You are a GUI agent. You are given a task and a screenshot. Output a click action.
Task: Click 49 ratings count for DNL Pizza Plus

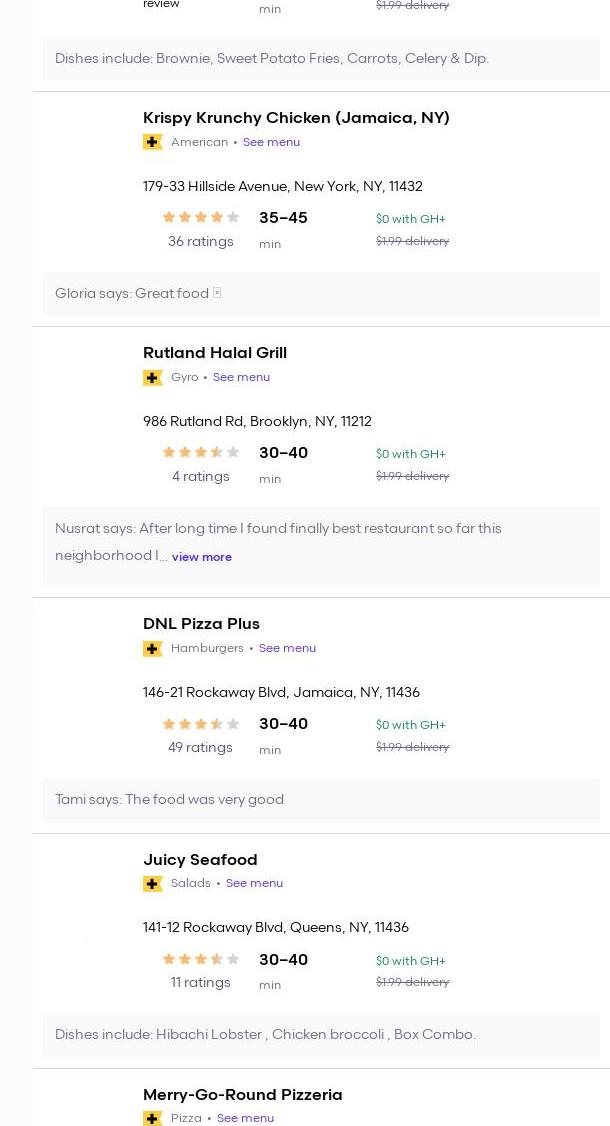(x=200, y=747)
